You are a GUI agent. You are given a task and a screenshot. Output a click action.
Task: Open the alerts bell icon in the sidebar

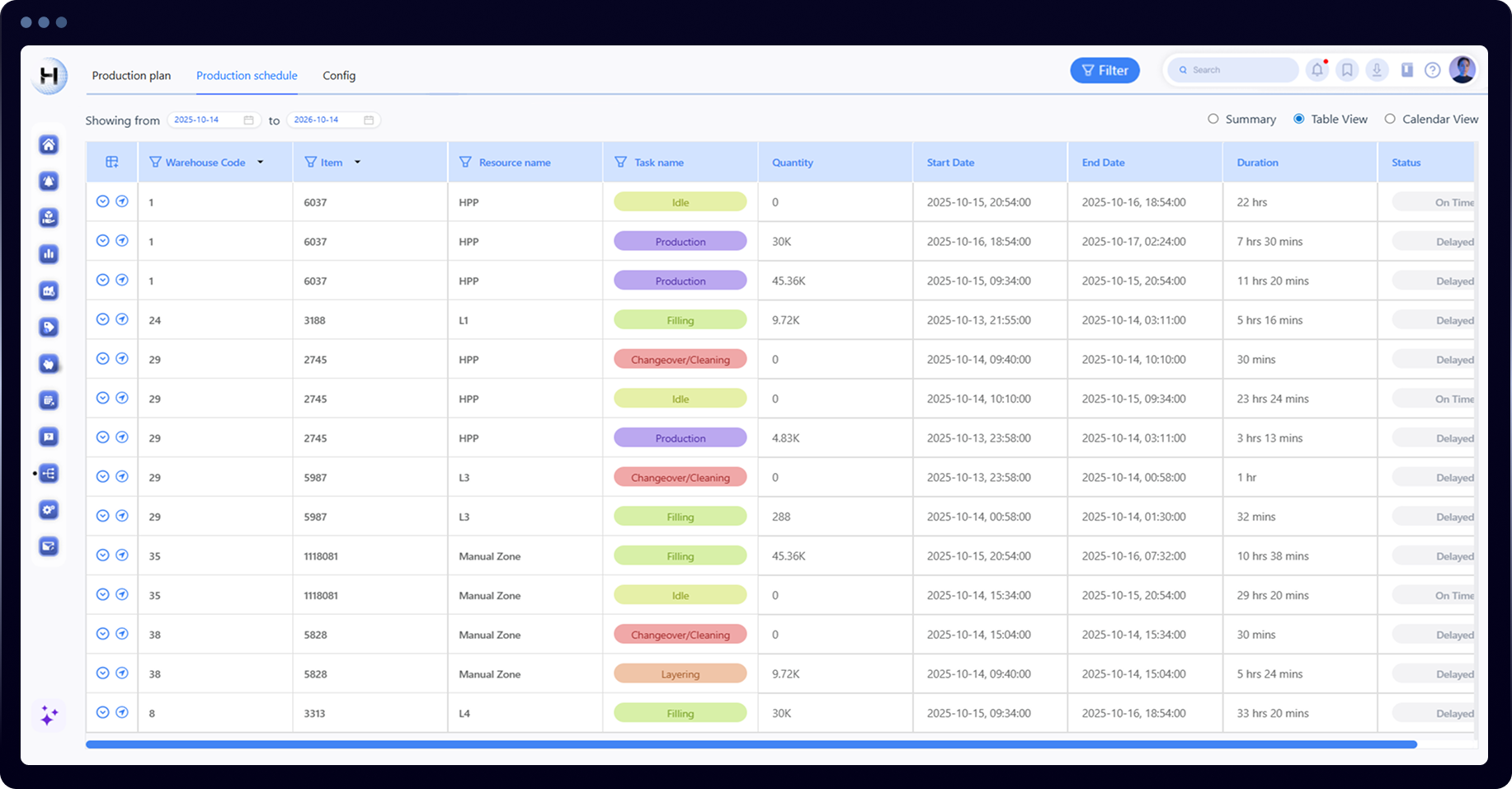tap(49, 181)
